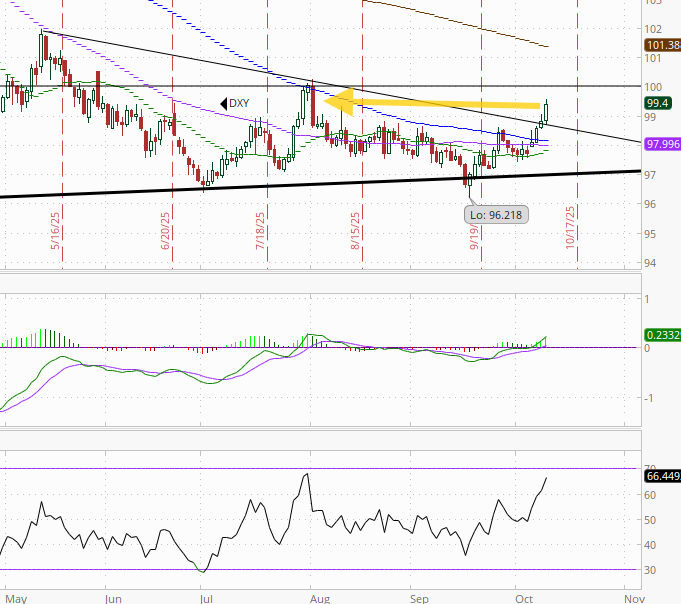Select the 'Lo: 96.218' low price bubble
Viewport: 681px width, 604px height.
(496, 215)
